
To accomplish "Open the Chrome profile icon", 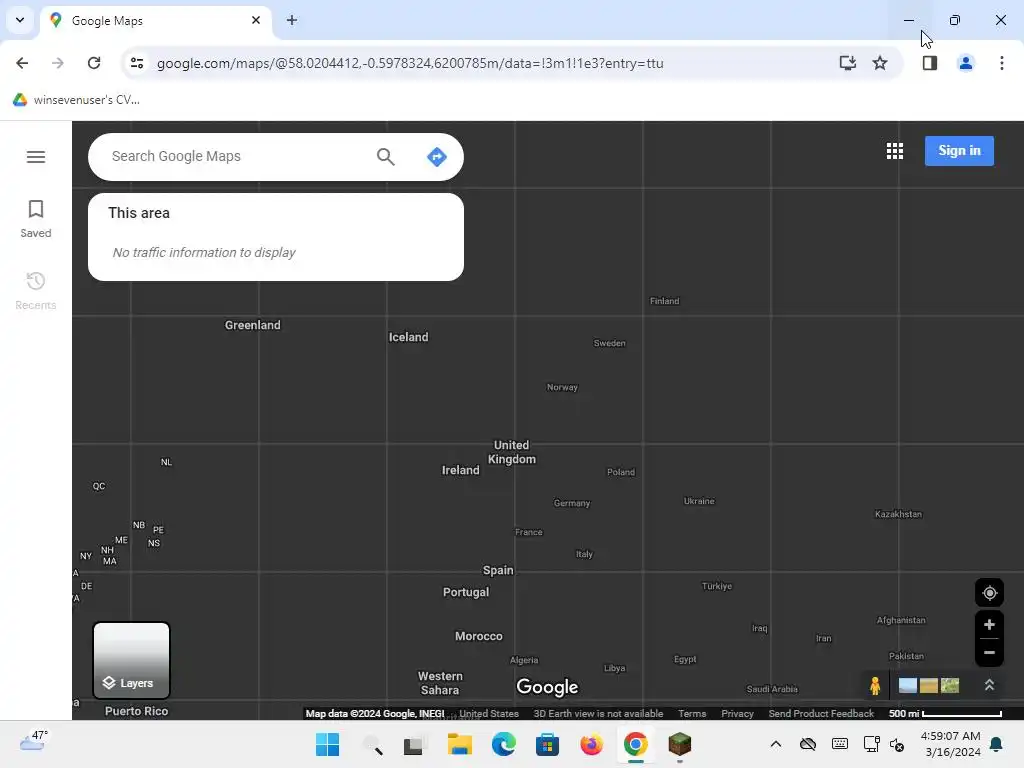I will (965, 63).
